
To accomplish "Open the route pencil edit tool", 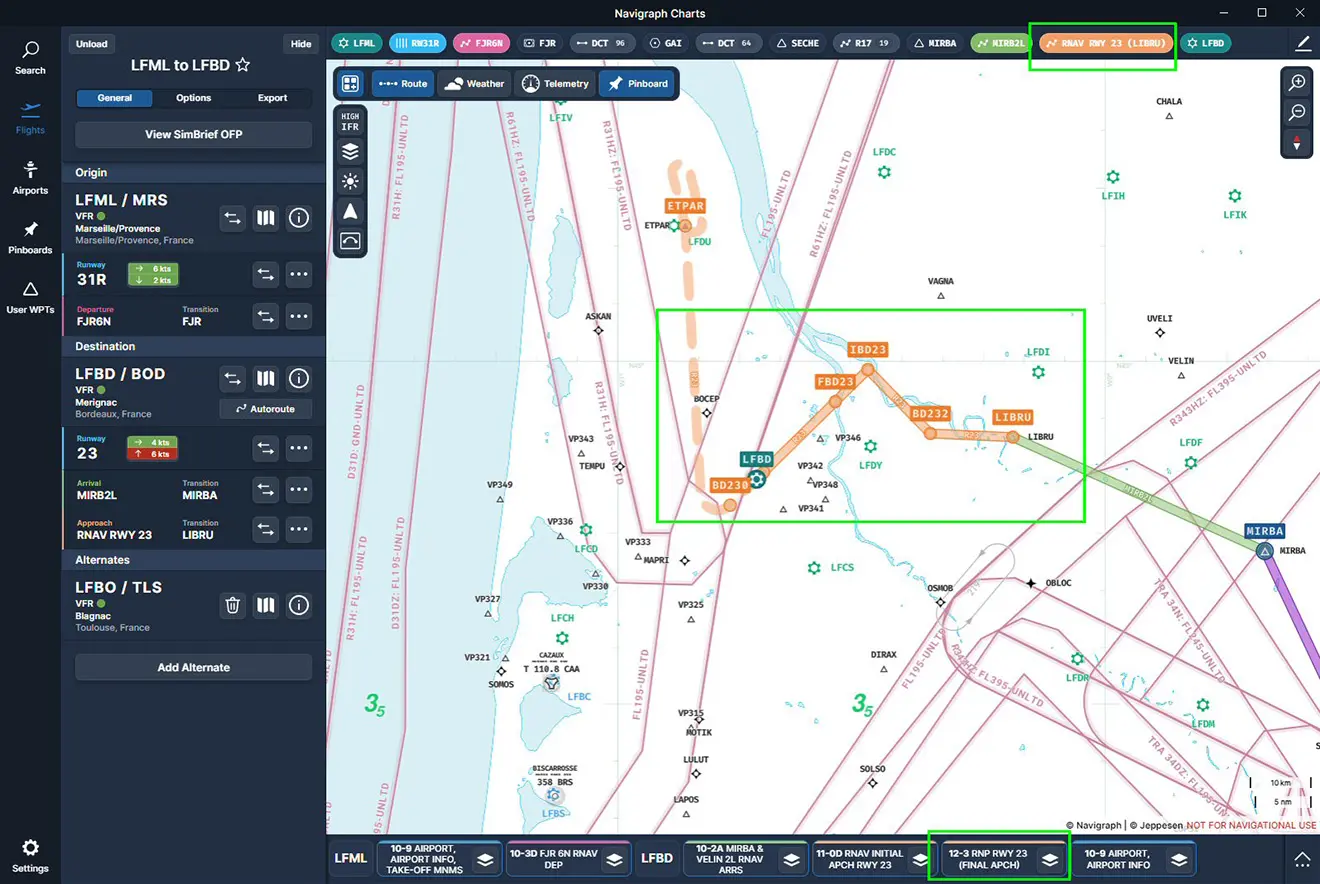I will point(1302,43).
